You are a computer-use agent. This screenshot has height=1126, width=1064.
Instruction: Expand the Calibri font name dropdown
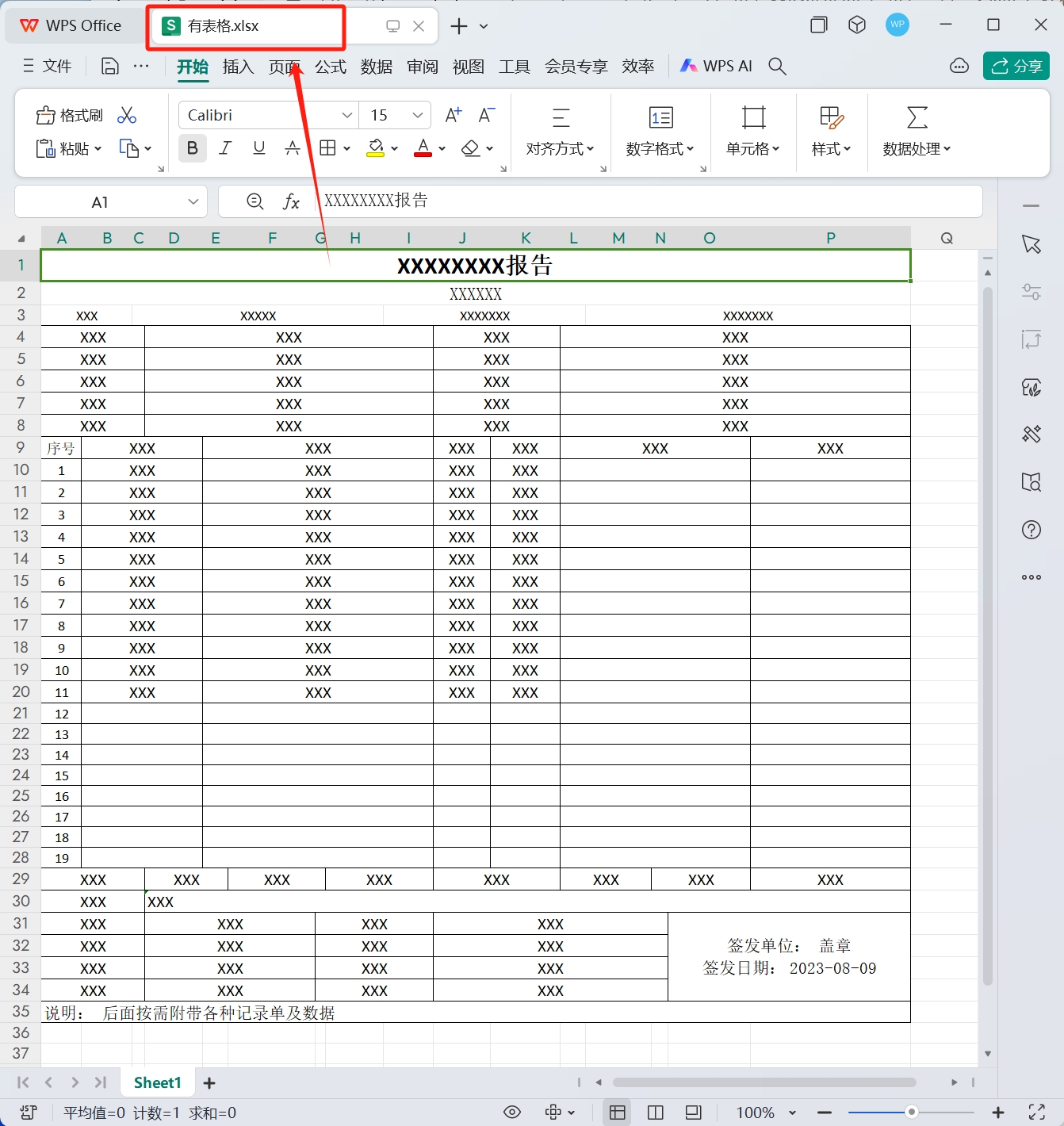point(346,116)
